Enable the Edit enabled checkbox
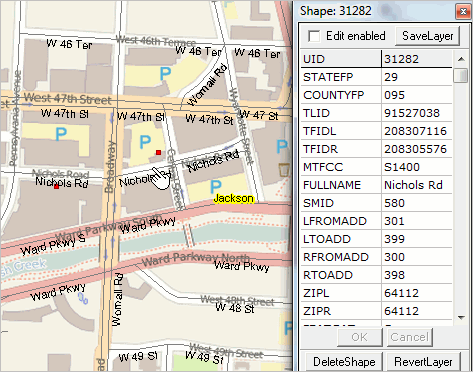The image size is (473, 372). tap(314, 36)
